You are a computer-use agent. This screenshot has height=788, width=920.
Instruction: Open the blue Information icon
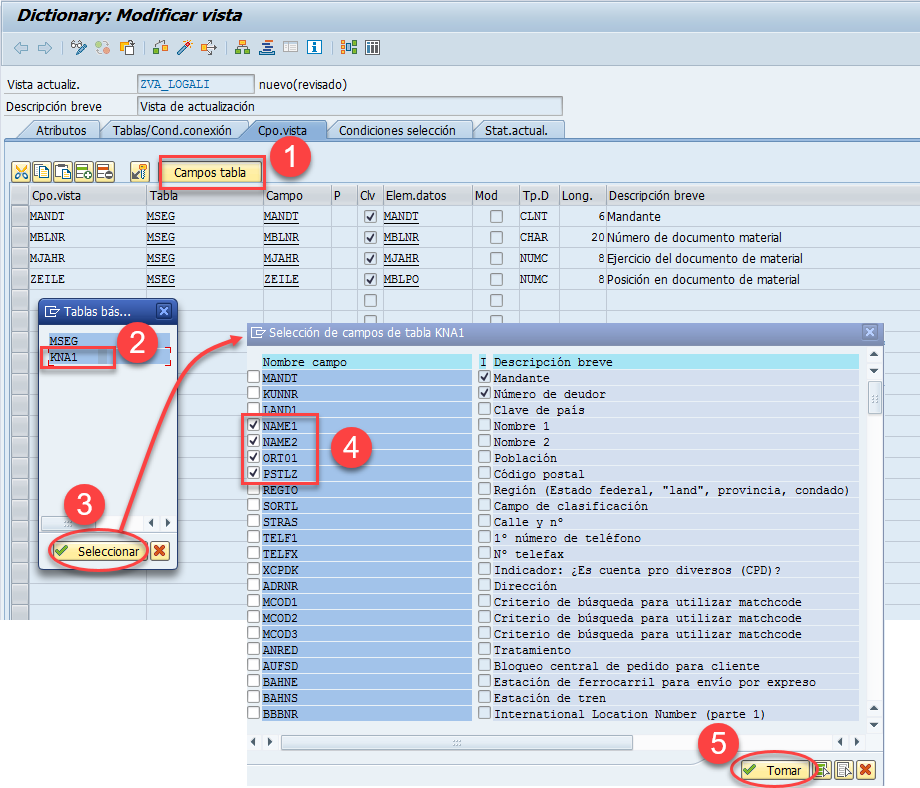[x=314, y=48]
